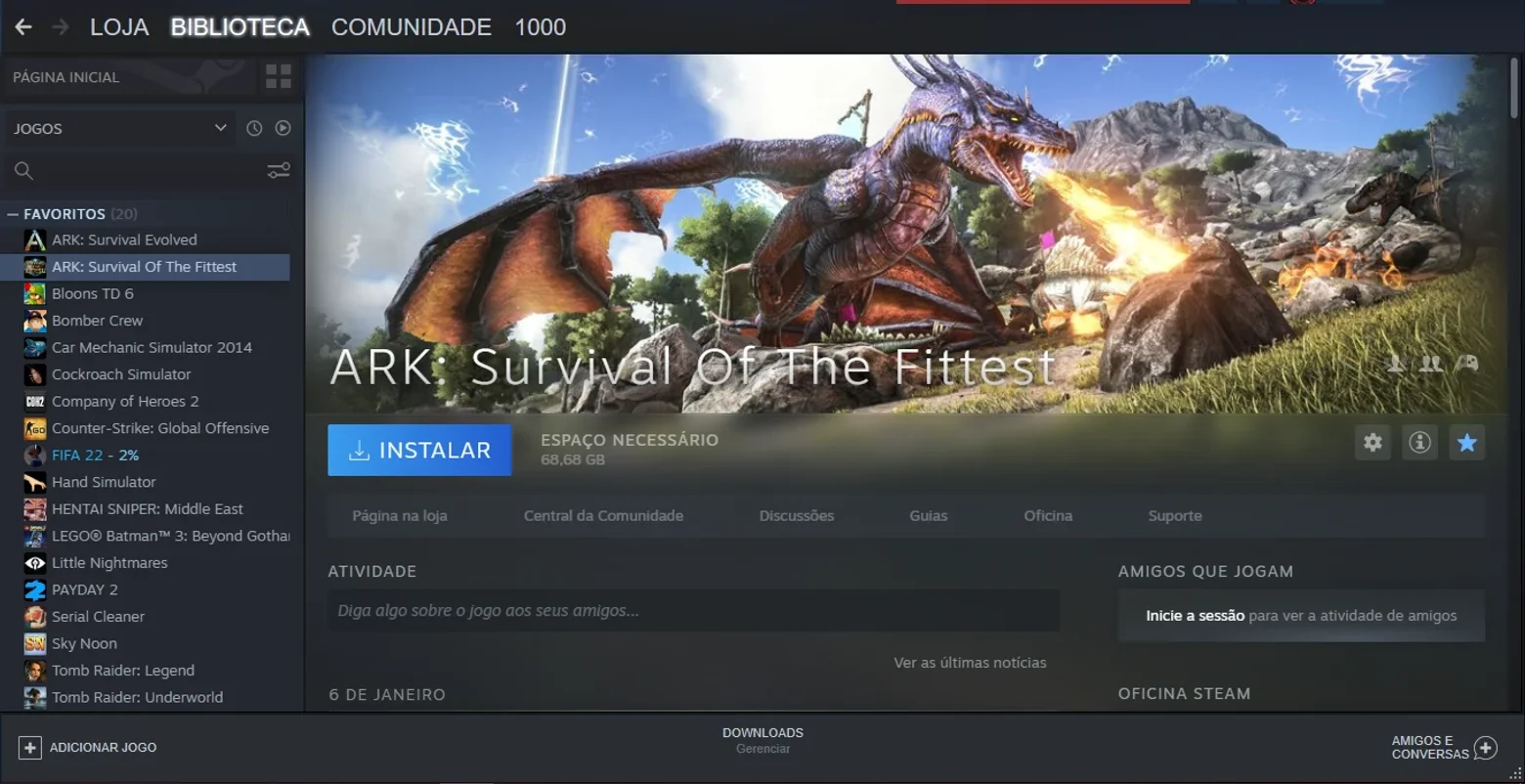The width and height of the screenshot is (1525, 784).
Task: Click Bloons TD 6 game icon
Action: (35, 294)
